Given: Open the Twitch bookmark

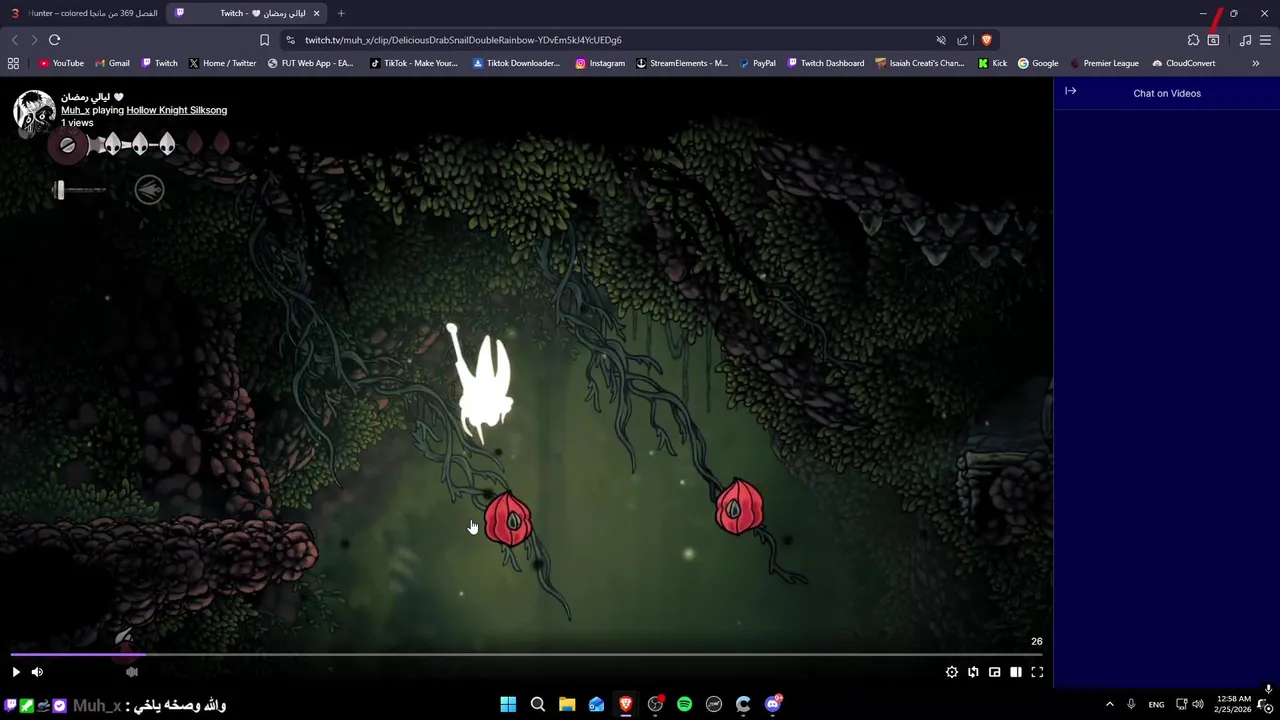Looking at the screenshot, I should pos(159,63).
